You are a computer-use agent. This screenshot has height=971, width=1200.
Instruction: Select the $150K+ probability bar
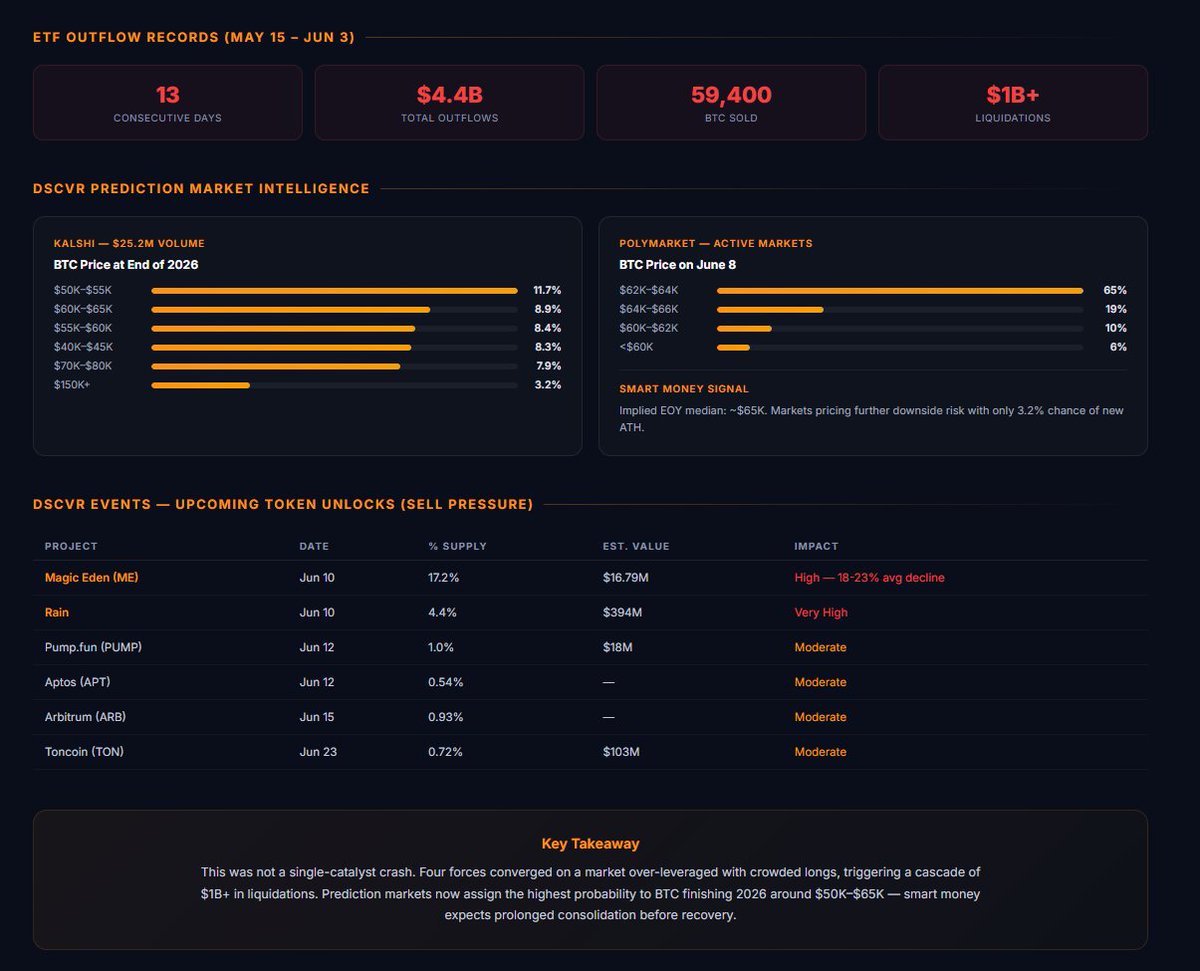point(335,385)
